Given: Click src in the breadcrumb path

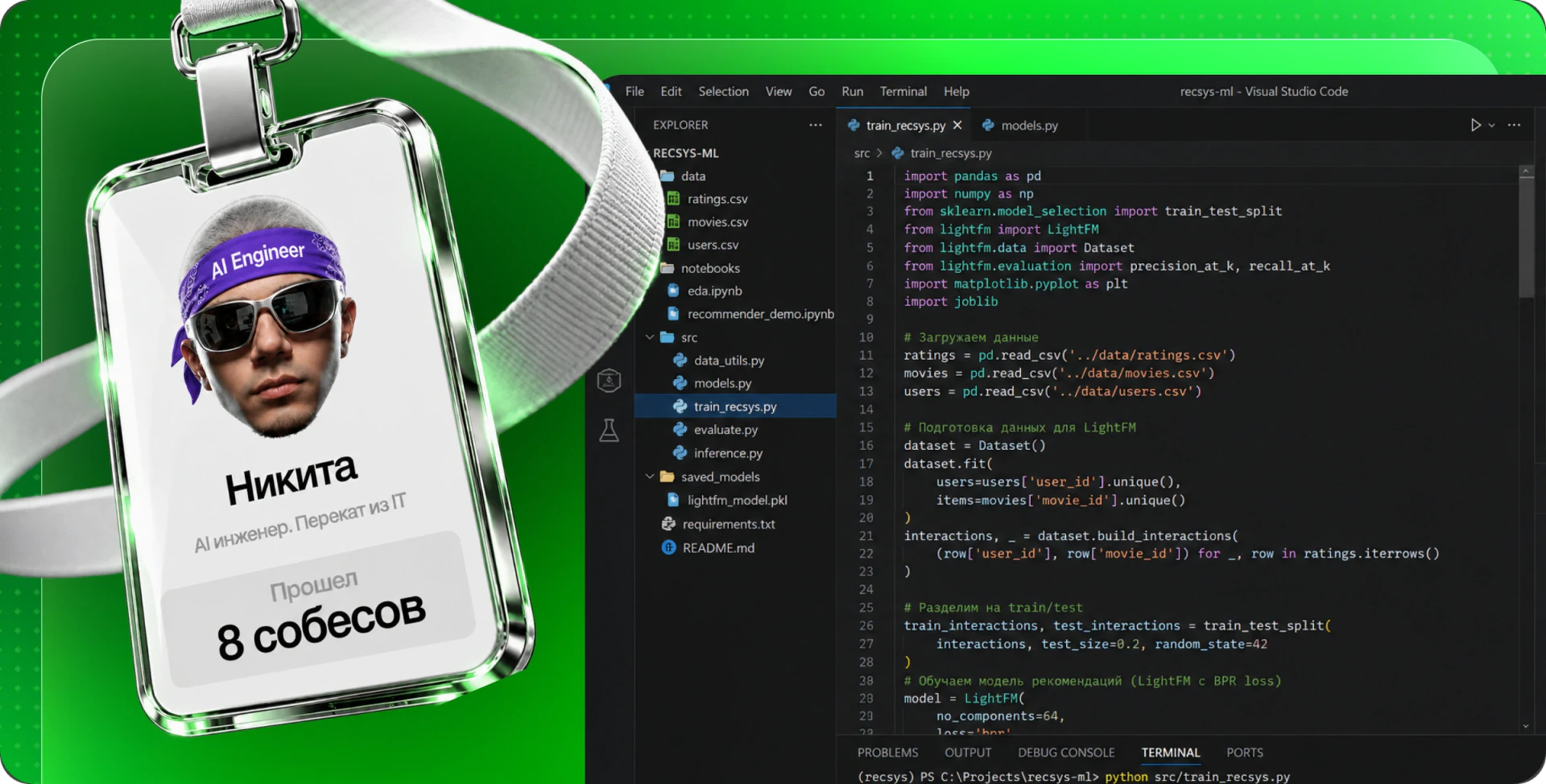Looking at the screenshot, I should (862, 153).
